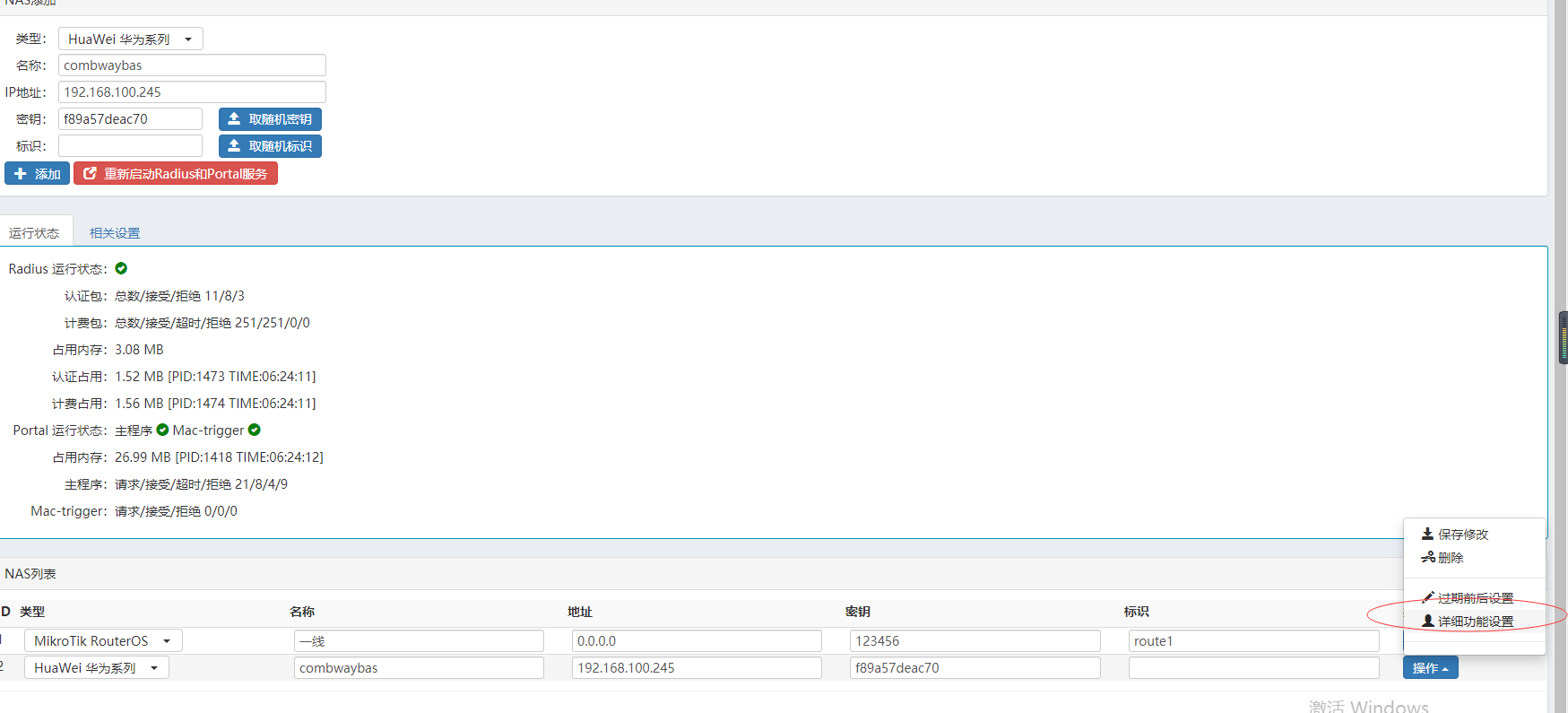The width and height of the screenshot is (1568, 713).
Task: Click the 名称 field containing combwaybas at top
Action: click(x=192, y=65)
